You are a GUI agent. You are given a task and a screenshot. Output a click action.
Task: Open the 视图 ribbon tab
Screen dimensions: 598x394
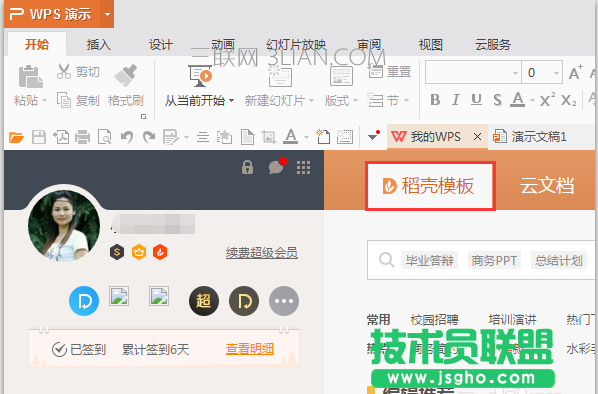click(x=431, y=45)
